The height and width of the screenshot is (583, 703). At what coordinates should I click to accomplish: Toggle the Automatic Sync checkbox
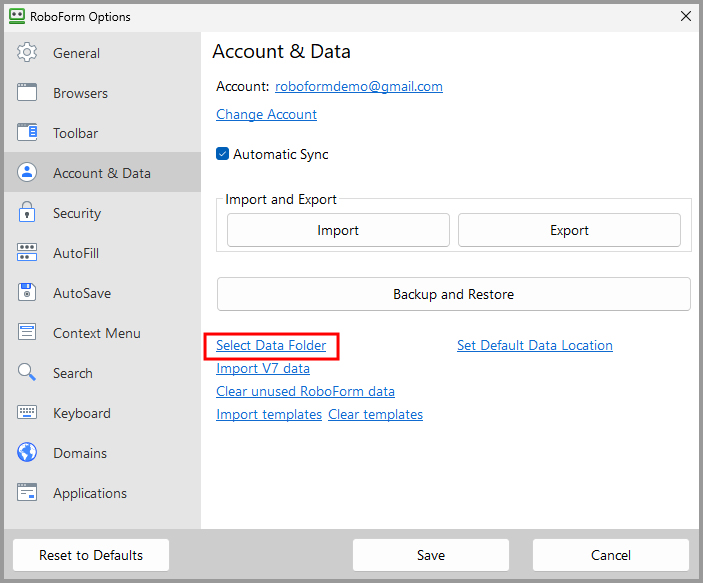(x=222, y=154)
